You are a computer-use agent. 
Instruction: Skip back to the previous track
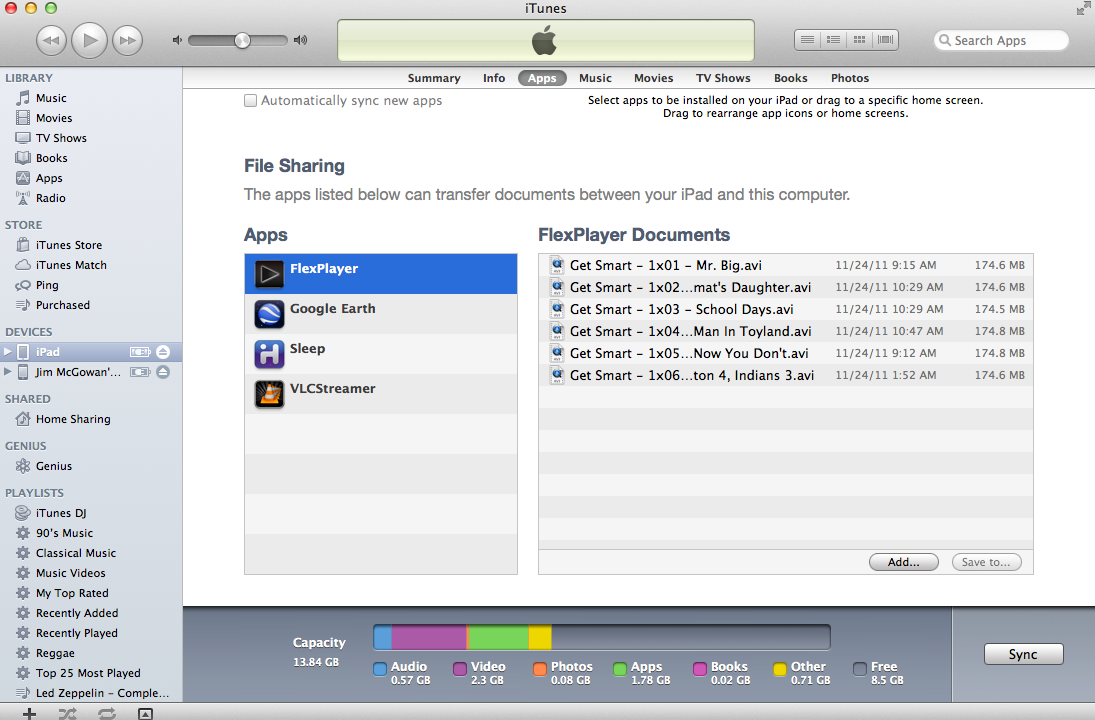coord(52,41)
